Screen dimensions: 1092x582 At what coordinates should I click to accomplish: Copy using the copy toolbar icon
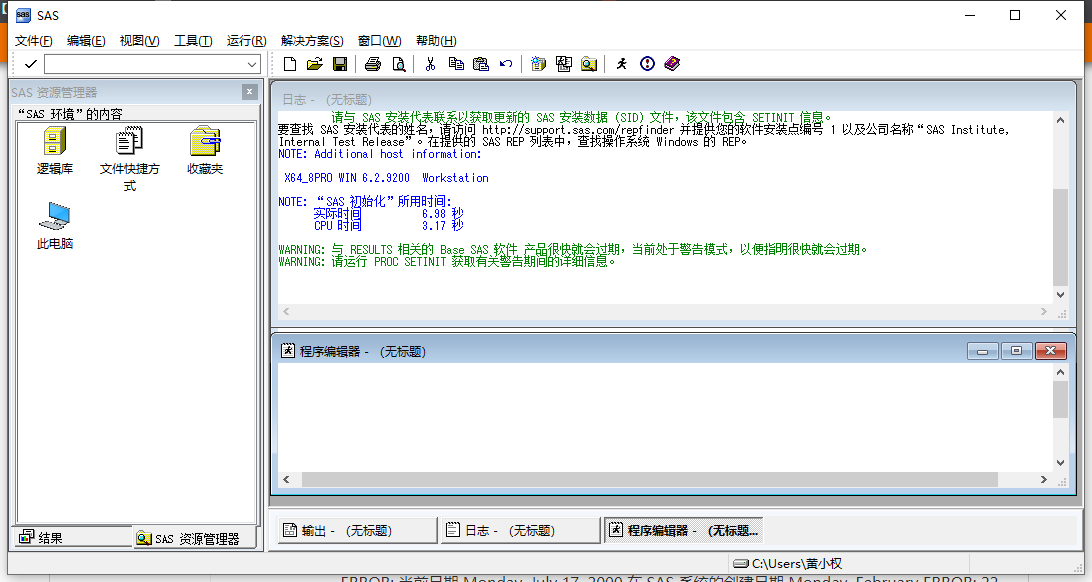click(456, 64)
